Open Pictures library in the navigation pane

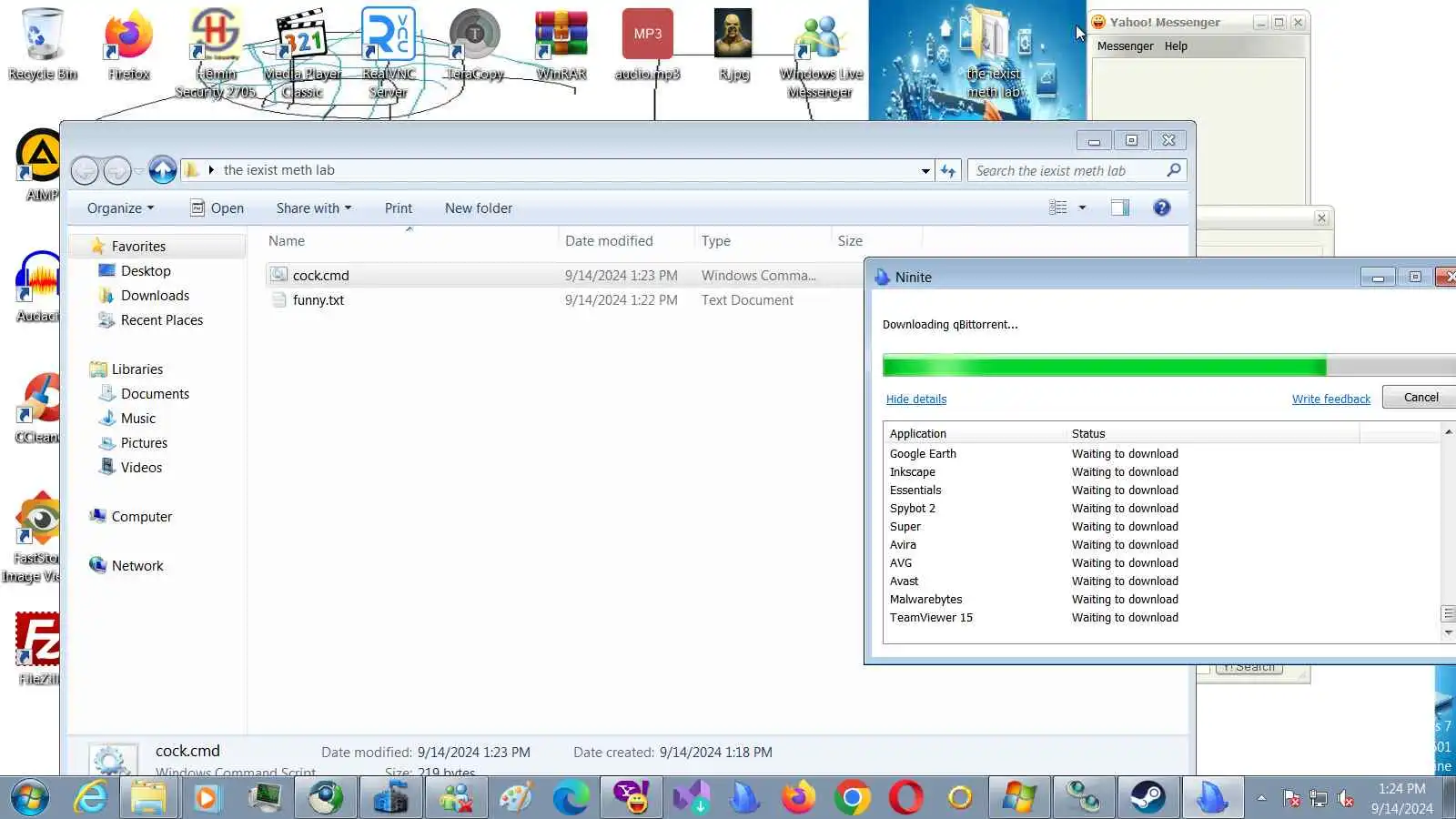click(144, 442)
